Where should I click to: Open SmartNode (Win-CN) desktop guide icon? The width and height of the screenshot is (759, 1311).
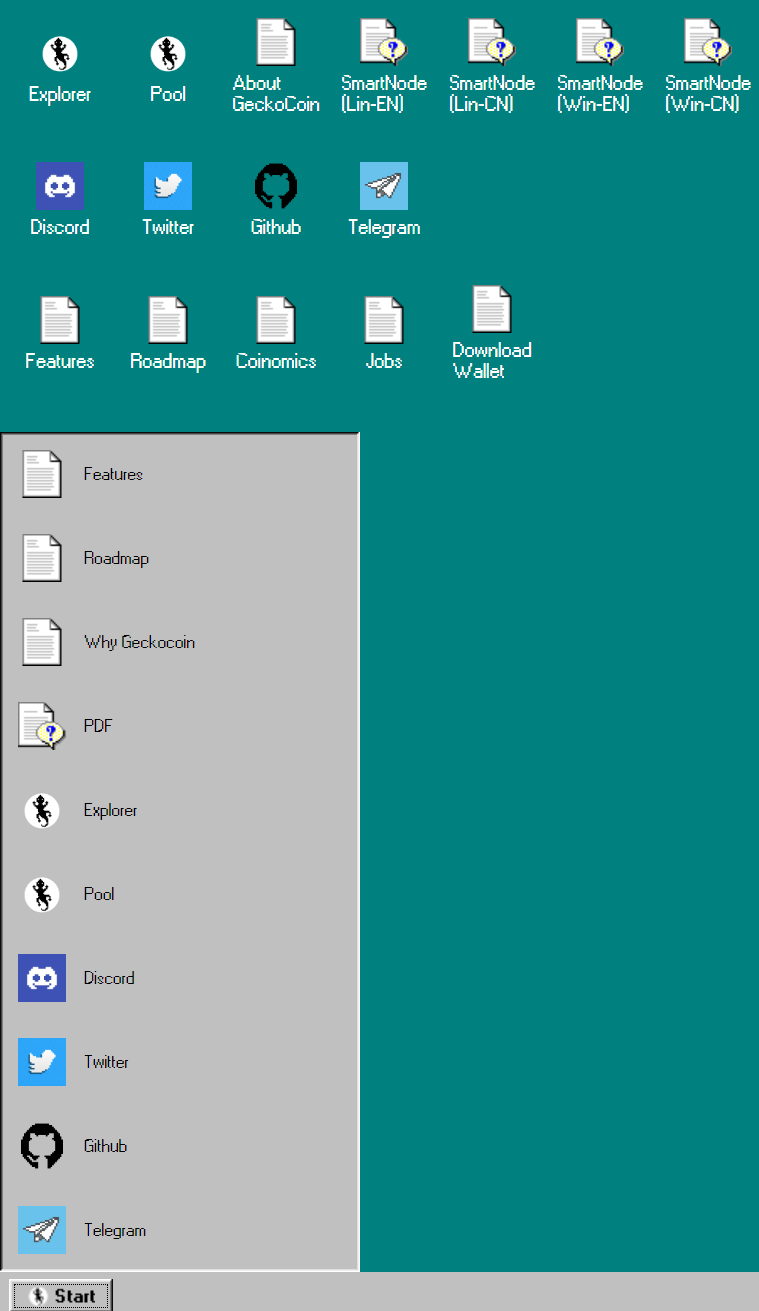coord(708,43)
